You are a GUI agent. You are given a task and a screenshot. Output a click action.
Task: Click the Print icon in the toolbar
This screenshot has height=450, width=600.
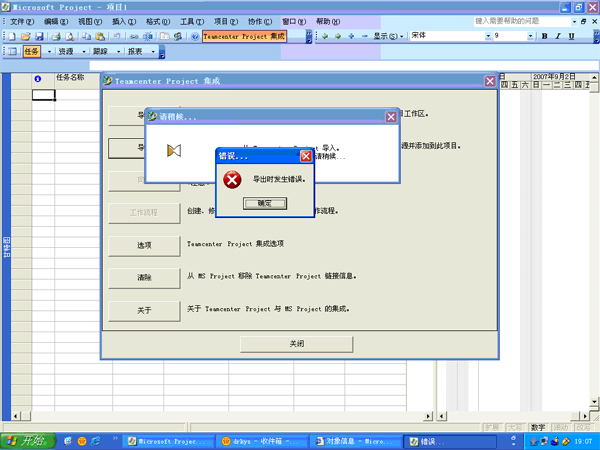point(56,36)
